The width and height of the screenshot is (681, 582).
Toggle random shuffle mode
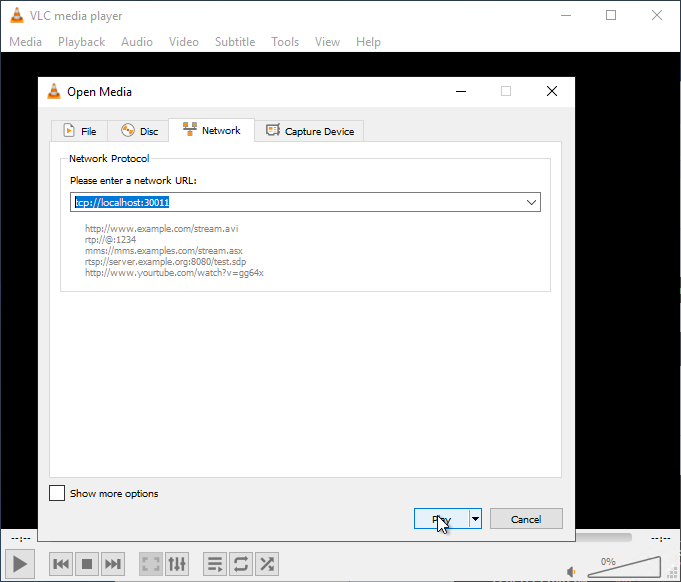pos(267,564)
